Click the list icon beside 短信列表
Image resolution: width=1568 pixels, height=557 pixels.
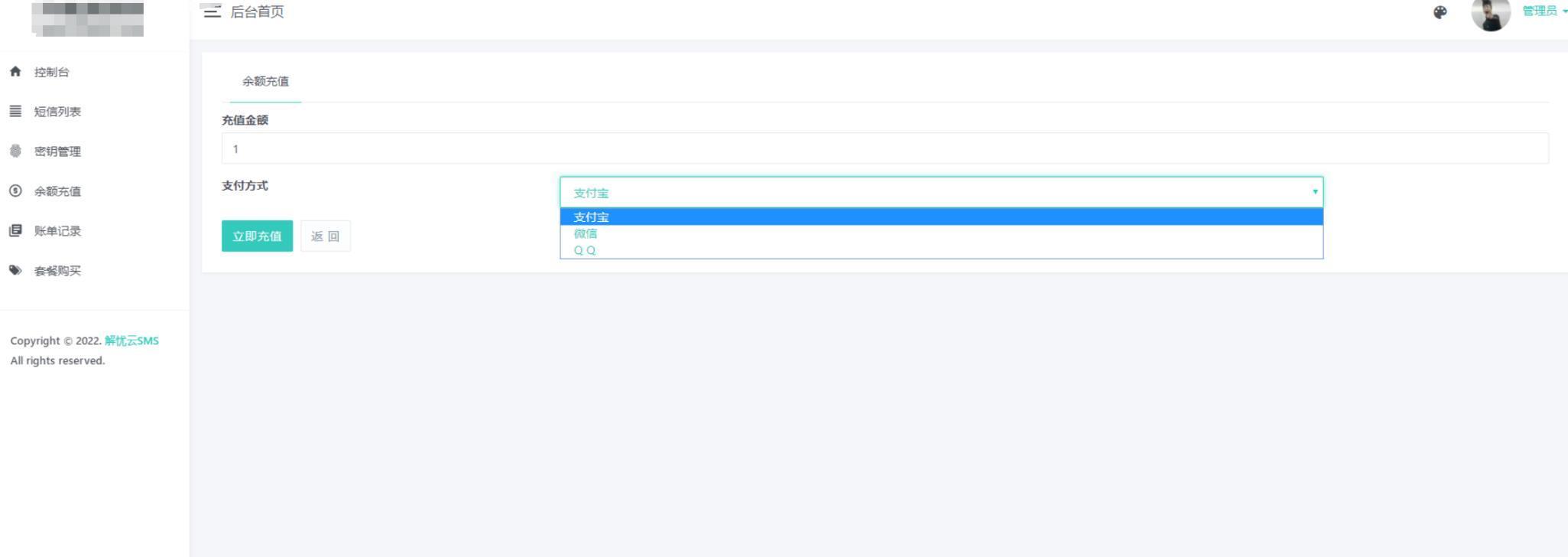[x=15, y=111]
